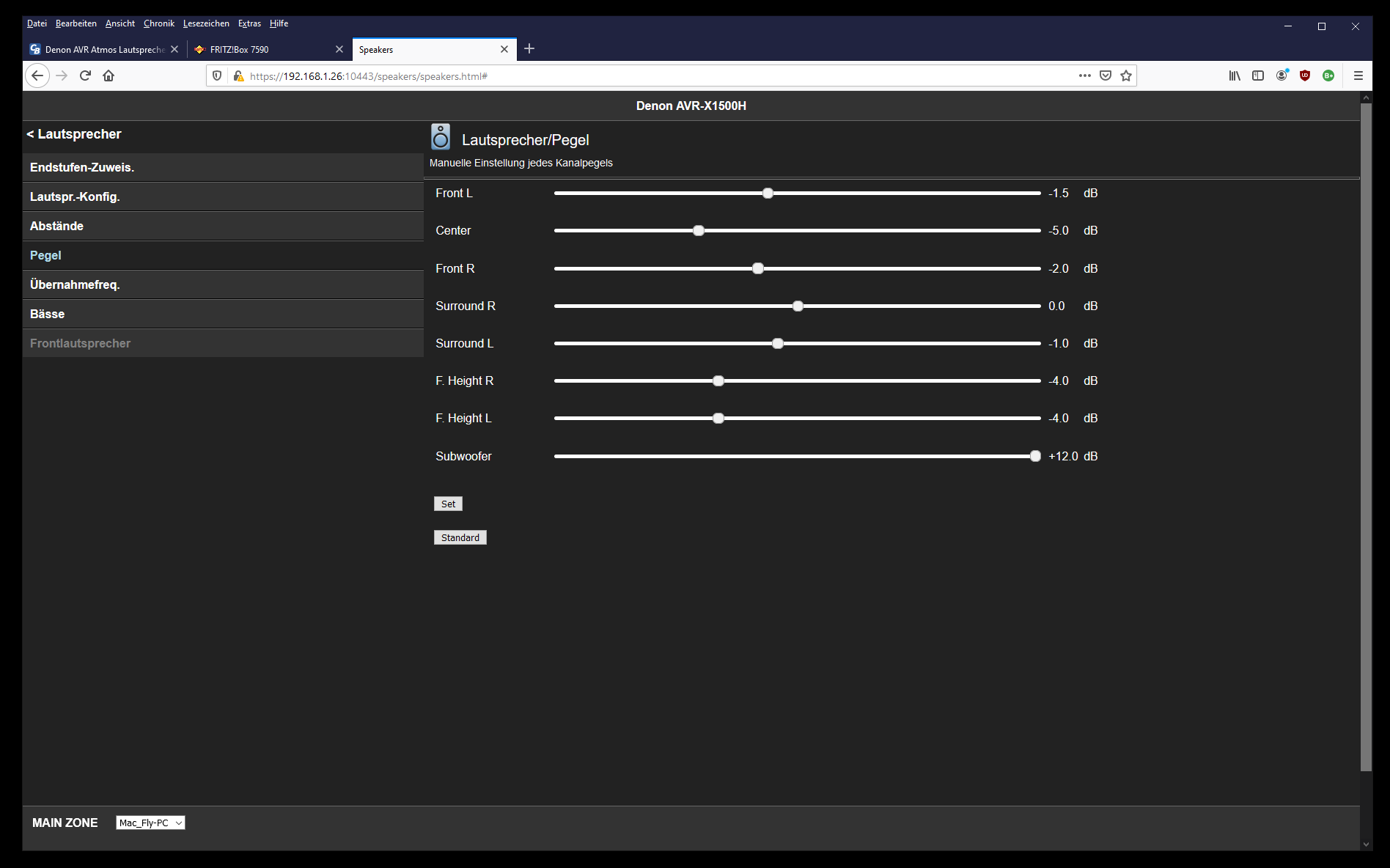Open the Lesezeichen menu
1390x868 pixels.
206,23
